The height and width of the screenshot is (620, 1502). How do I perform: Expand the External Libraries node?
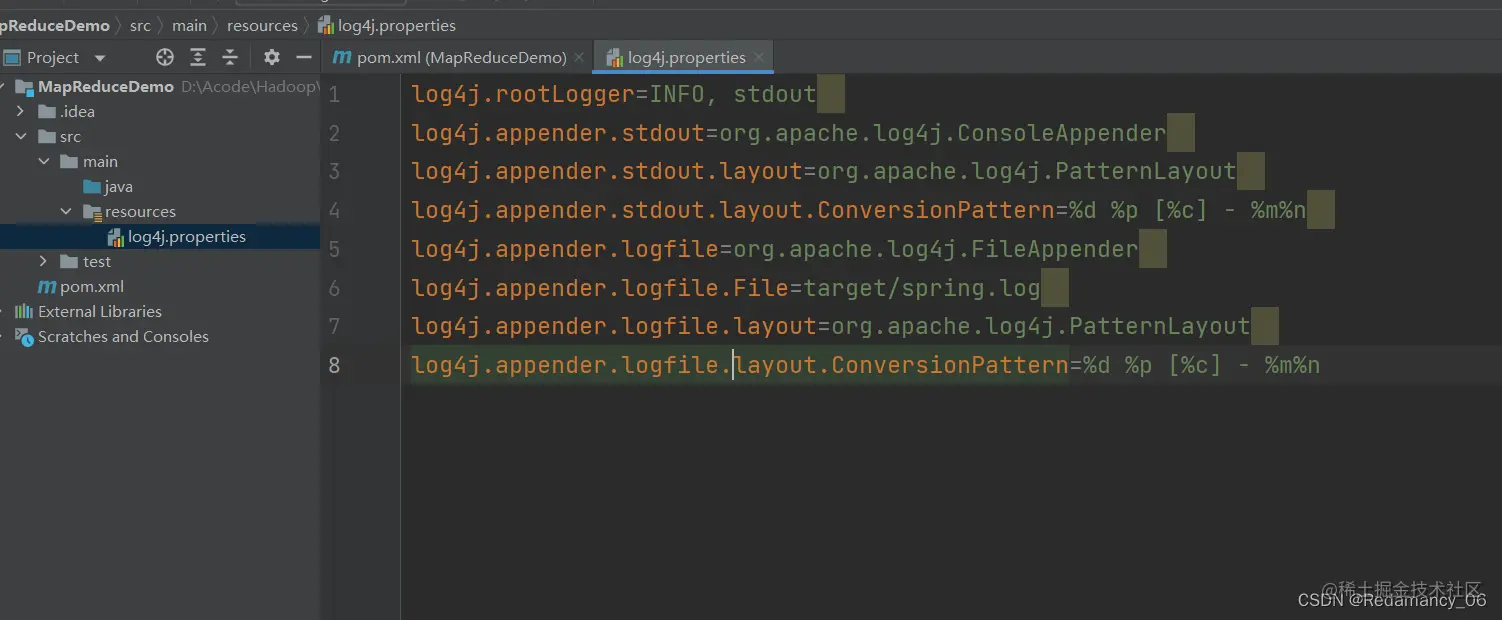4,311
